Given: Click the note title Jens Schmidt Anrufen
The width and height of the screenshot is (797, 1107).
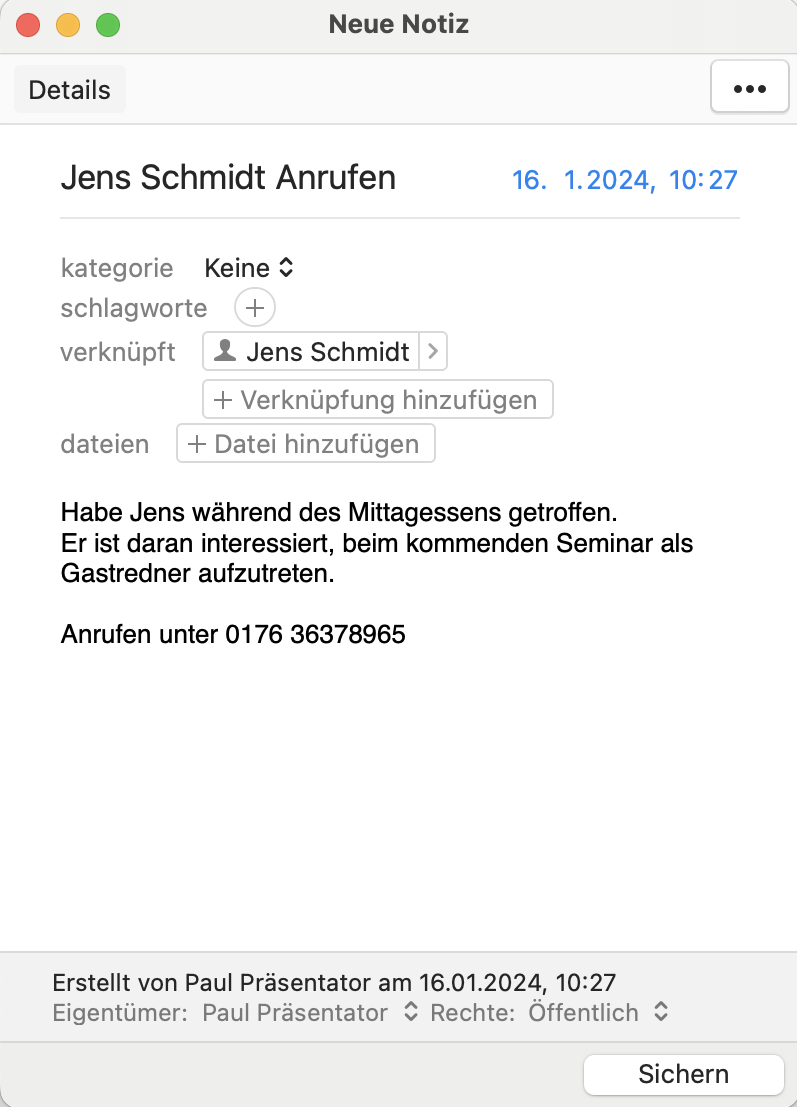Looking at the screenshot, I should click(x=228, y=178).
